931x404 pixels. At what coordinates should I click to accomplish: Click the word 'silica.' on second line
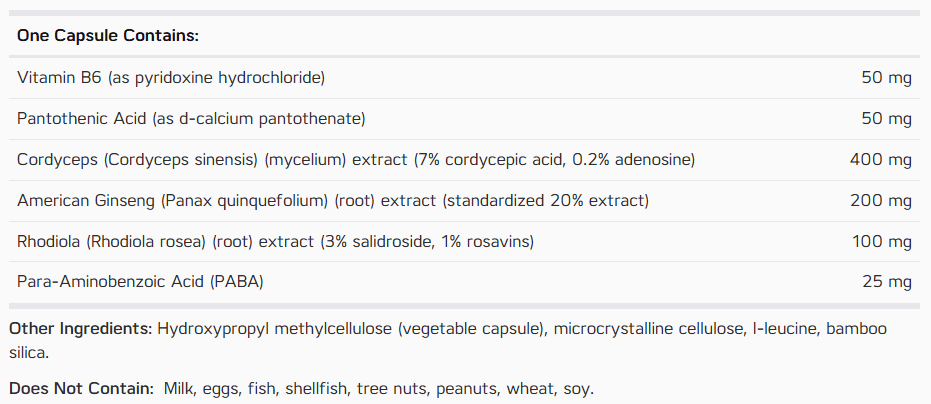(x=29, y=353)
